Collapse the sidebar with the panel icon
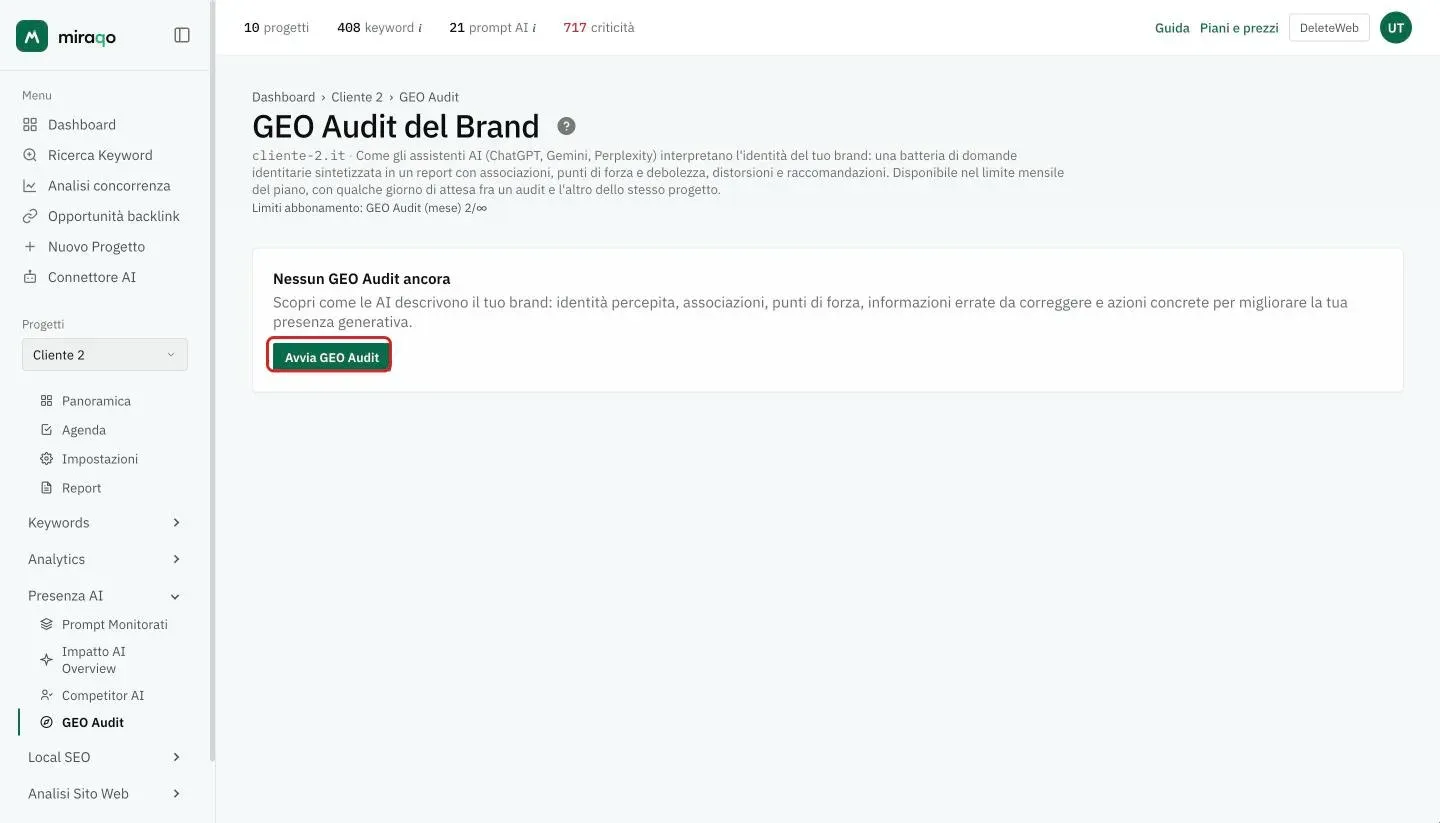The image size is (1440, 823). [x=182, y=35]
